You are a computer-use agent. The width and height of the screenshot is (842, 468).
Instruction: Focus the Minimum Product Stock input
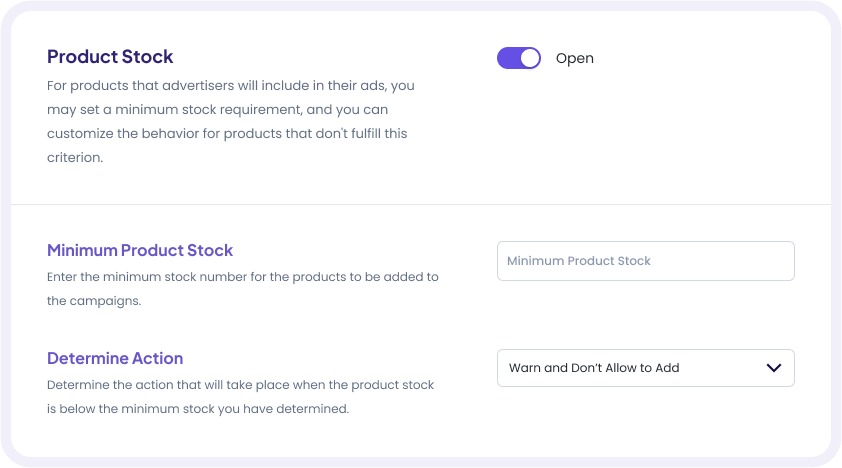pyautogui.click(x=645, y=261)
